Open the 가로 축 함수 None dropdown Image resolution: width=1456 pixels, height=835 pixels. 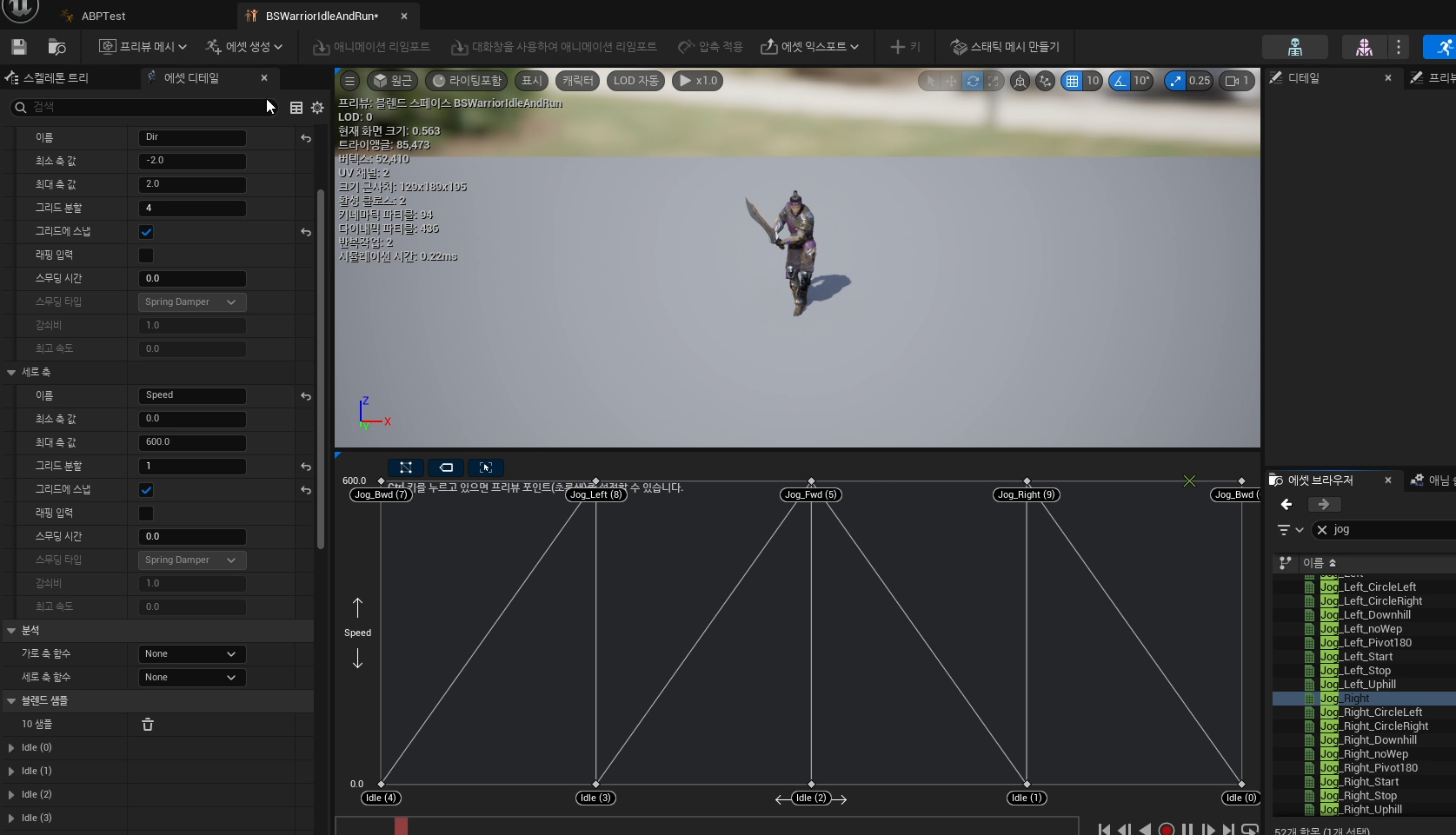(x=191, y=654)
